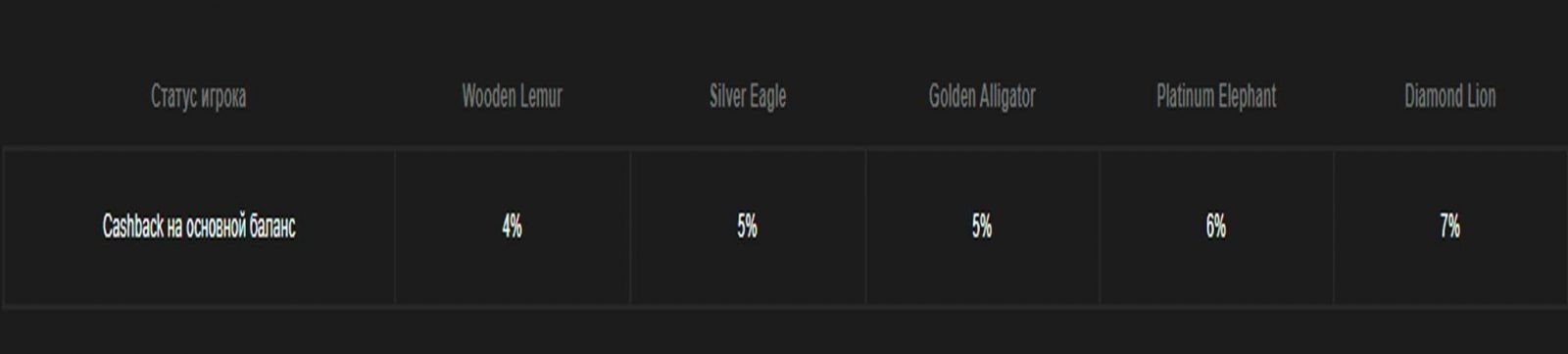
Task: Click the Статус игрока column header
Action: pyautogui.click(x=198, y=96)
